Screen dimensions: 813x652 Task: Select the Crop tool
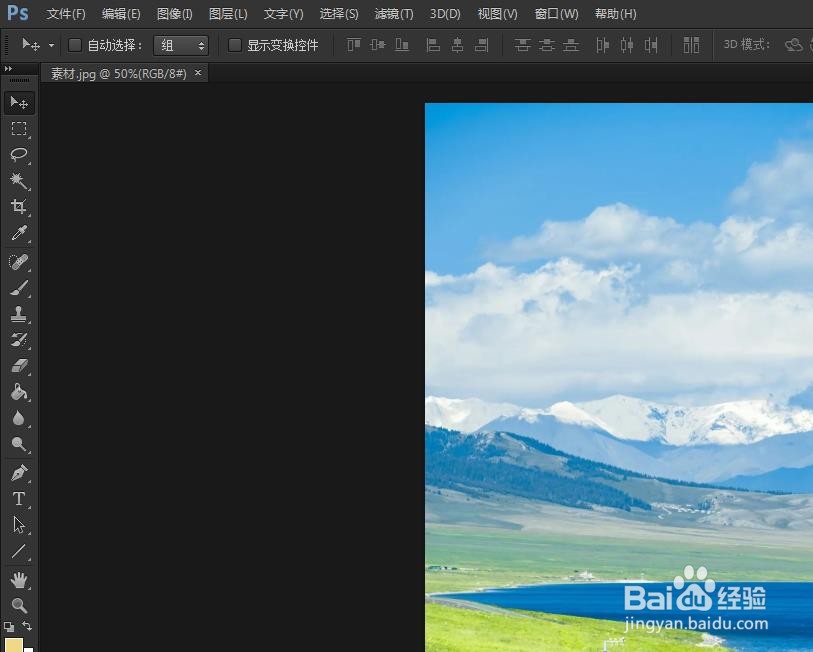click(x=19, y=207)
